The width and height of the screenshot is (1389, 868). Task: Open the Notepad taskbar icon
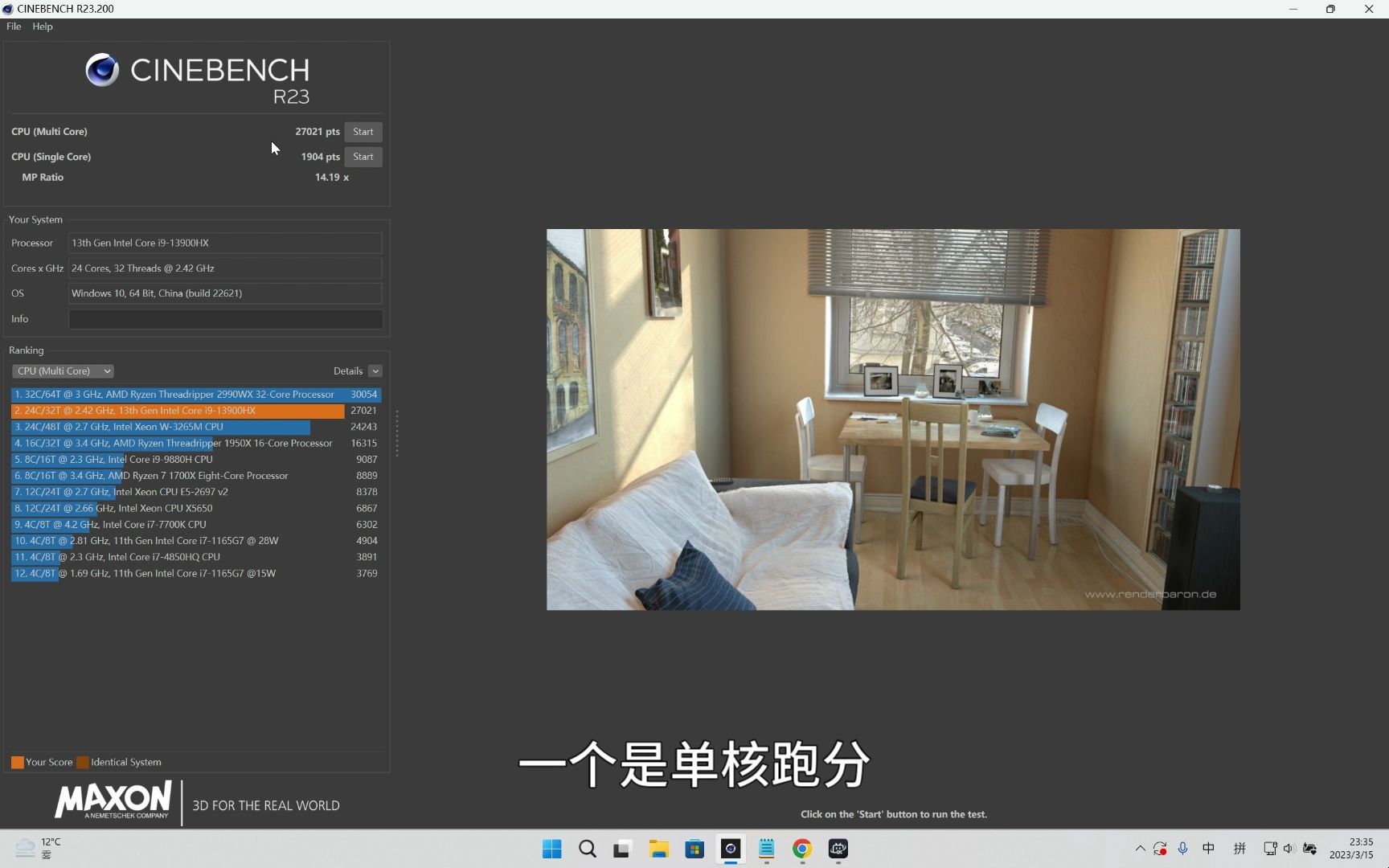pos(766,850)
